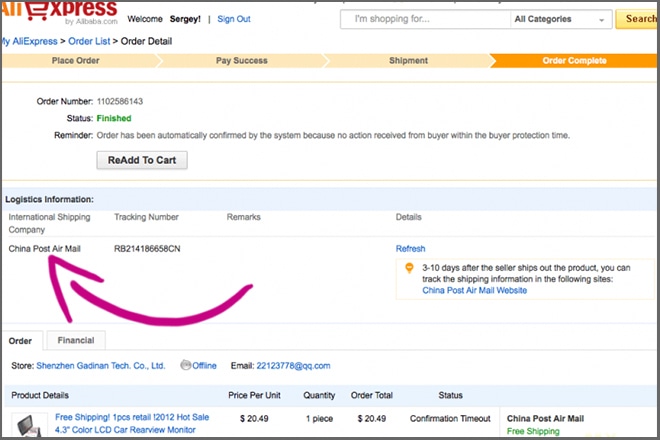Open the My AliExpress breadcrumb link
Screen dimensions: 660x440
click(x=29, y=41)
